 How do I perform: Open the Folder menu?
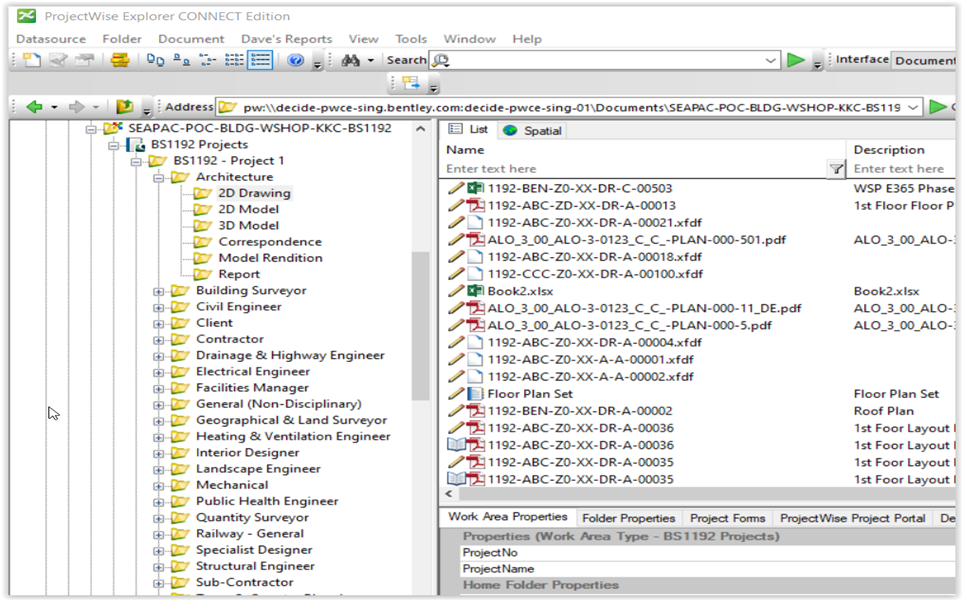pyautogui.click(x=122, y=39)
